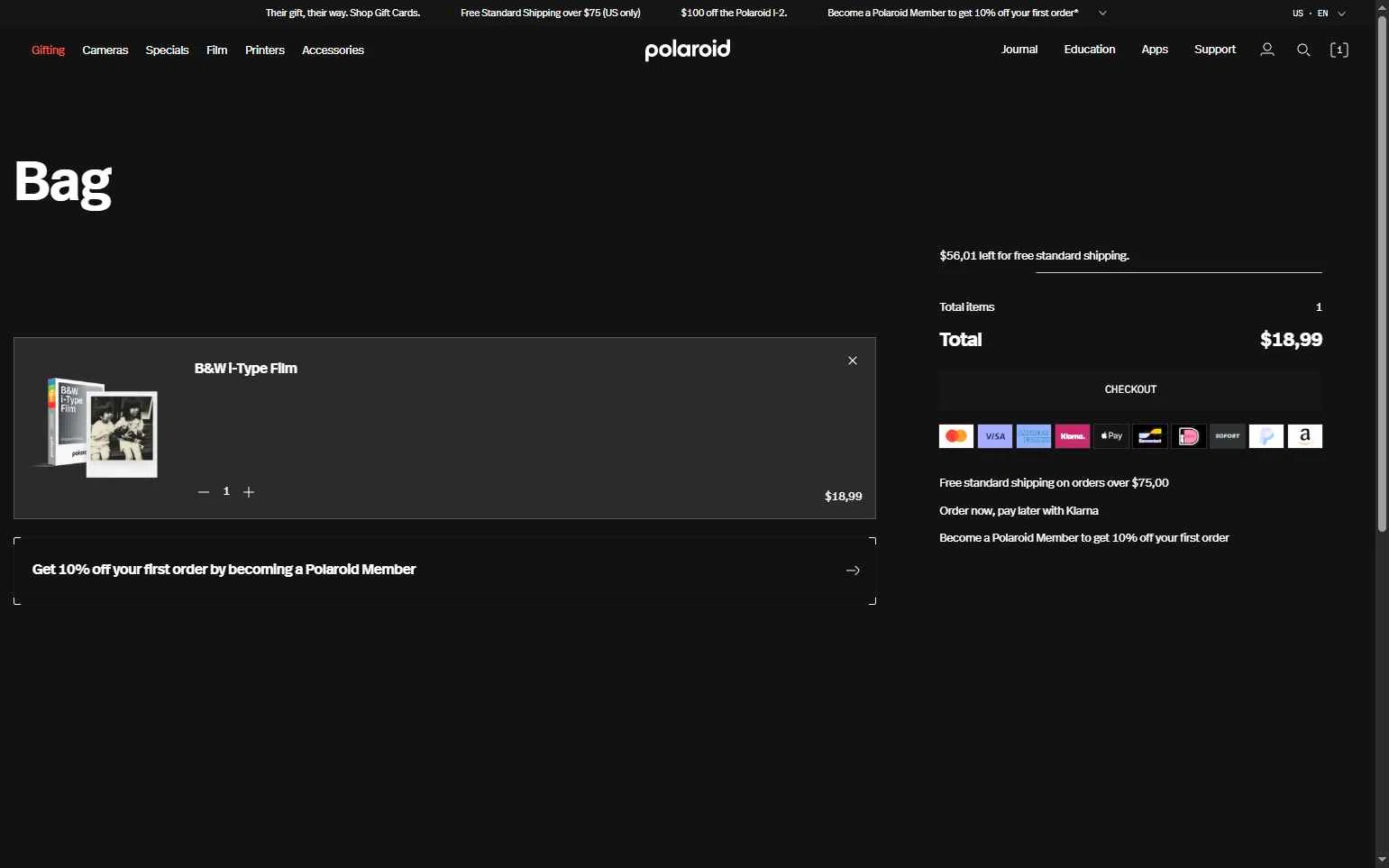Click the 'Total items' label

tap(967, 307)
